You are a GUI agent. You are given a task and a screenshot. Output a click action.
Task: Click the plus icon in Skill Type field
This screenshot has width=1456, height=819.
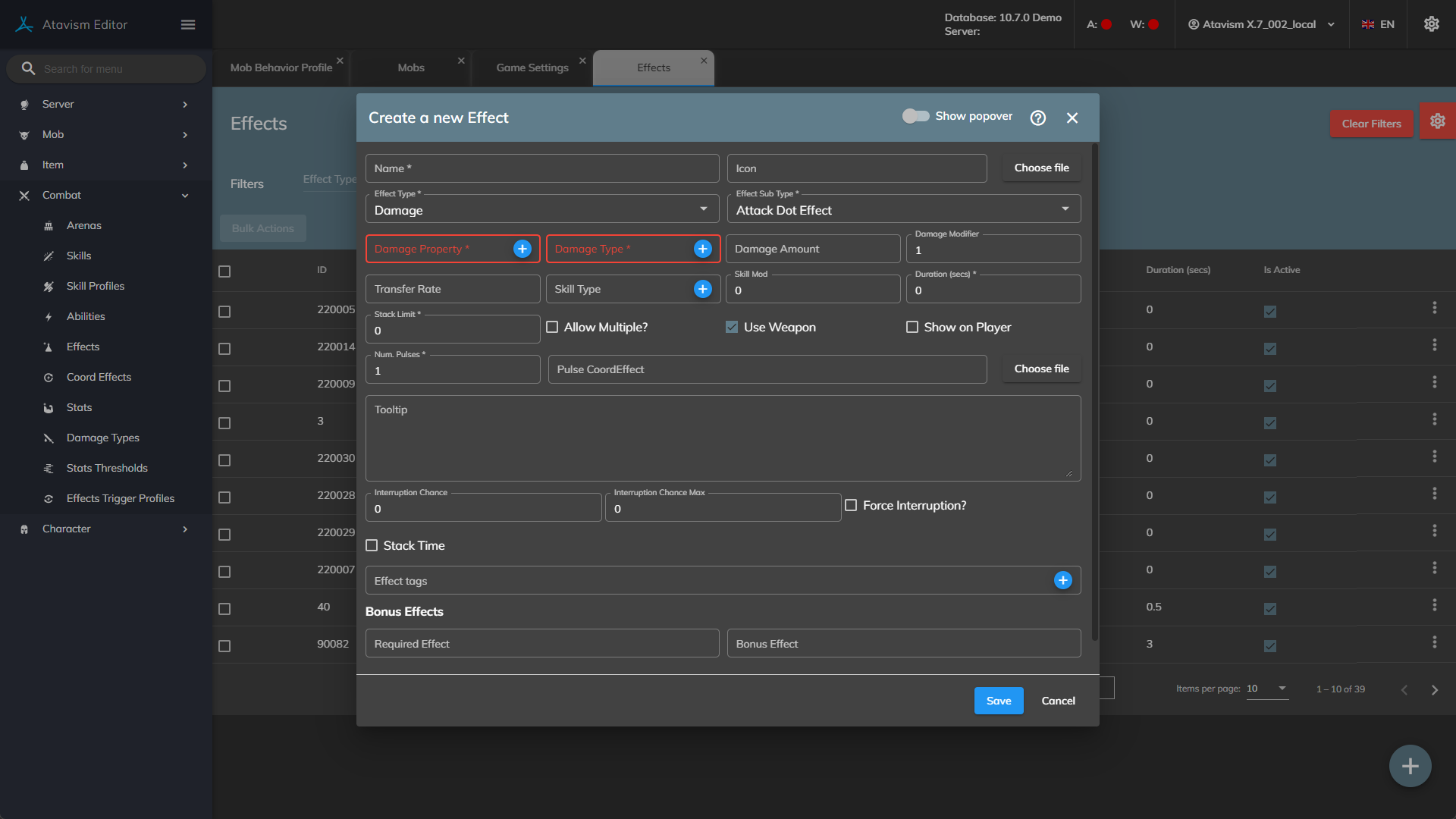point(703,289)
